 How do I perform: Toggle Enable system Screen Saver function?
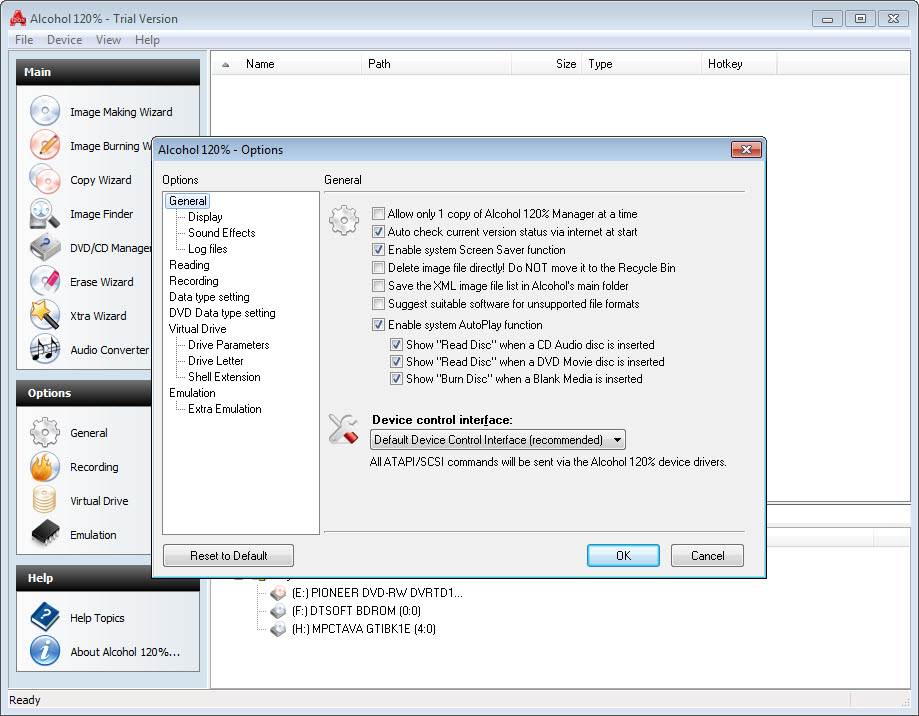point(379,250)
